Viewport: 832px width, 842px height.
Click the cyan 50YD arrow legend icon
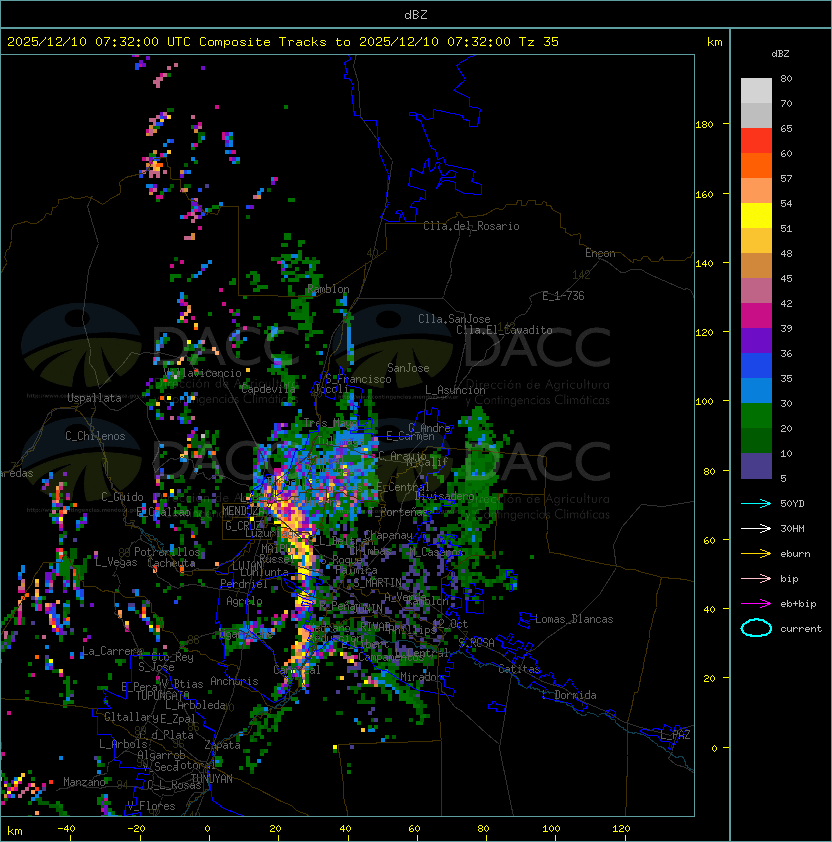756,503
